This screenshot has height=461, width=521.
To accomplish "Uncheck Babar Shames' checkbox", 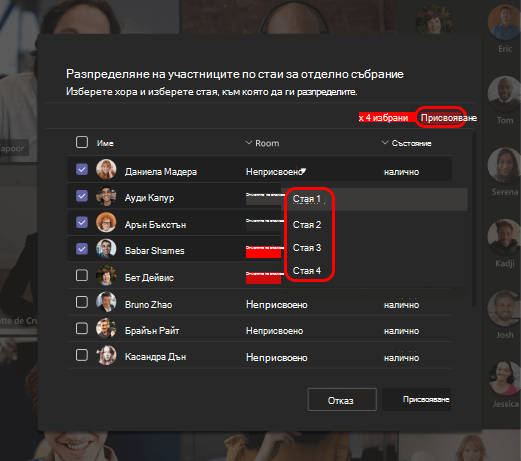I will (x=82, y=249).
